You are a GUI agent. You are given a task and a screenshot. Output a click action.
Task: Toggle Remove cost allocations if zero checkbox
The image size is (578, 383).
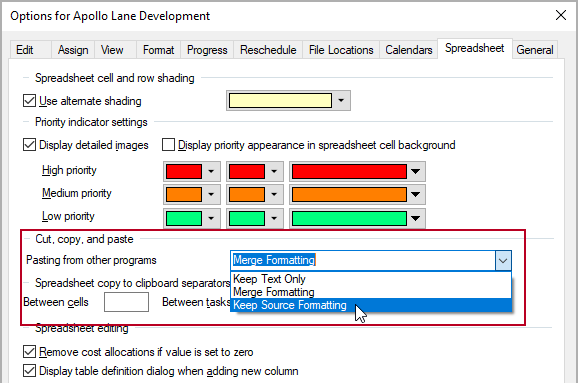point(29,352)
